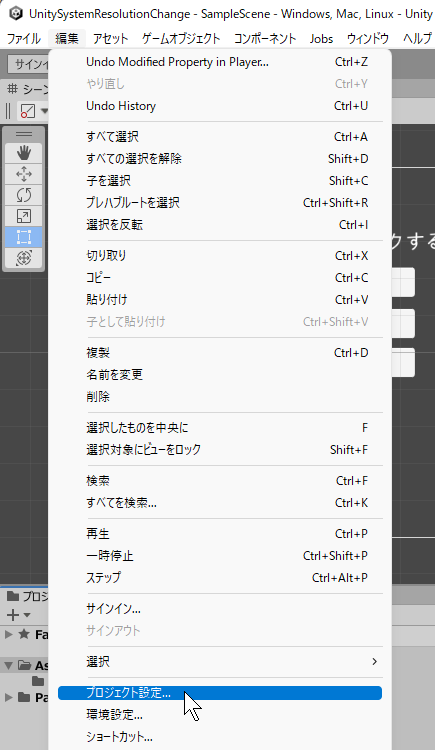
Task: Collapse the Assets folder tree
Action: 9,665
